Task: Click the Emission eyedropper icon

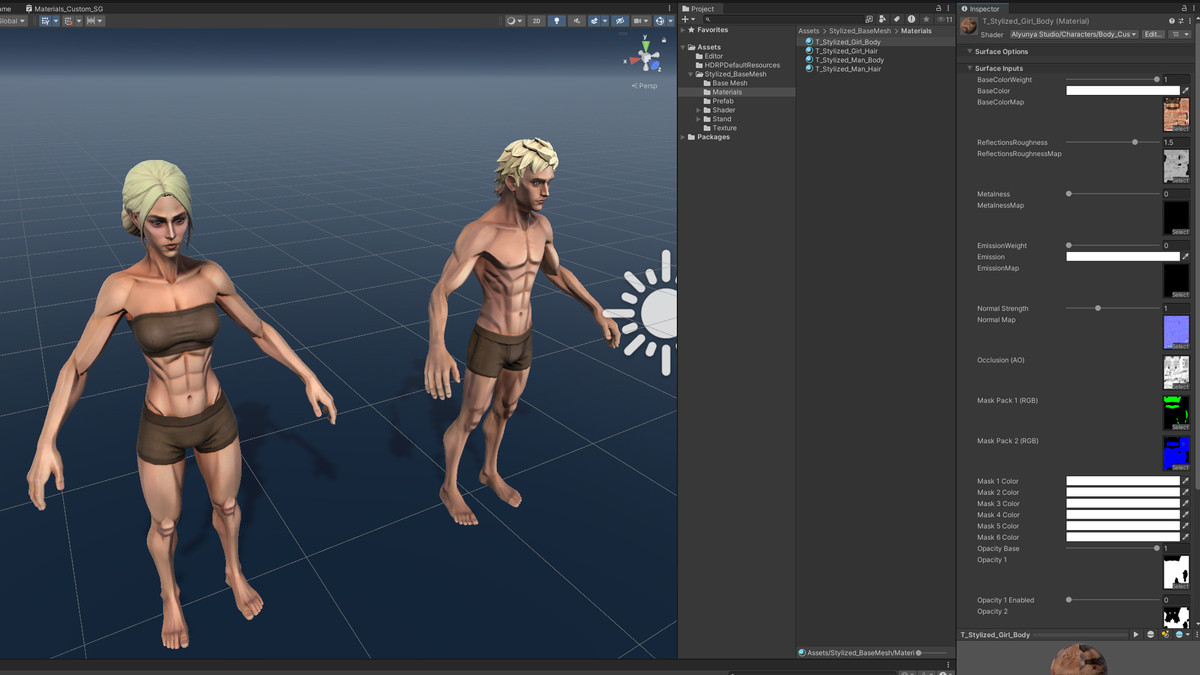Action: [x=1186, y=257]
